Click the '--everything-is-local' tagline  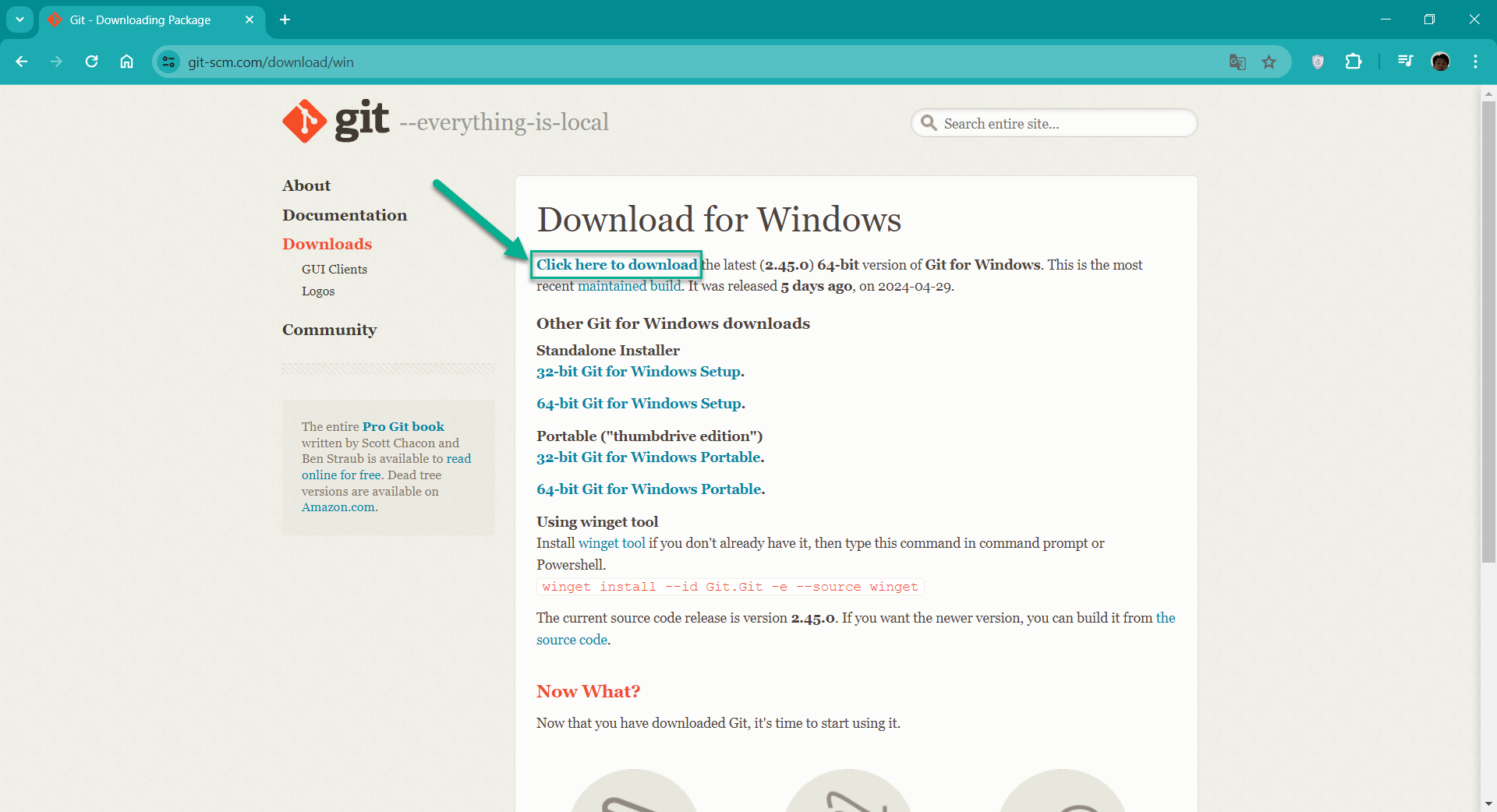pos(504,122)
